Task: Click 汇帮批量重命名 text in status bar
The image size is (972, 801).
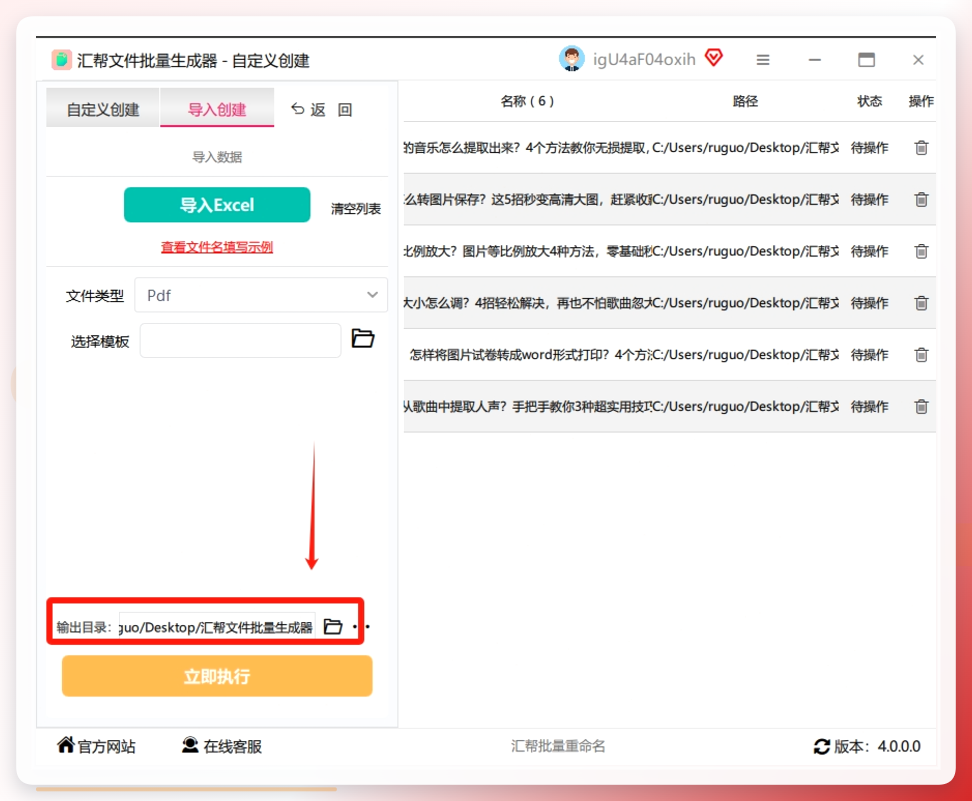Action: pos(558,746)
